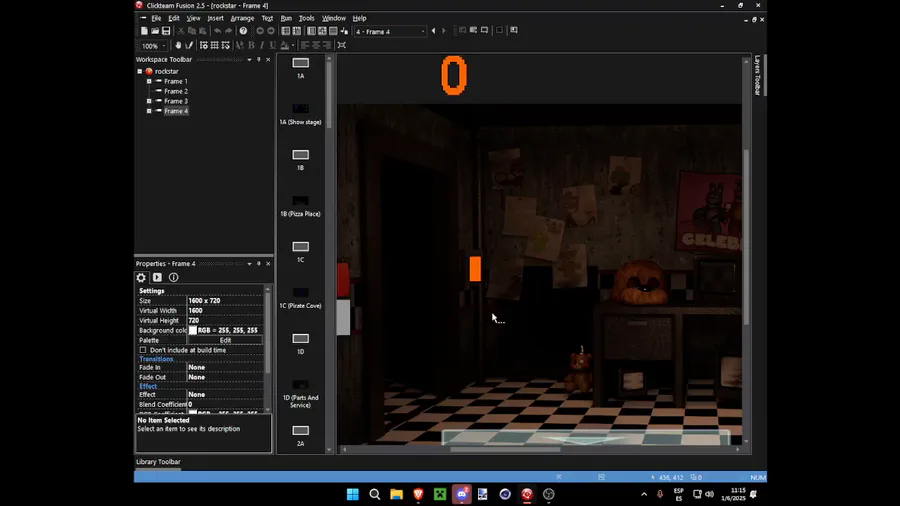Image resolution: width=900 pixels, height=506 pixels.
Task: Open the Help contents question-mark icon
Action: tap(243, 31)
